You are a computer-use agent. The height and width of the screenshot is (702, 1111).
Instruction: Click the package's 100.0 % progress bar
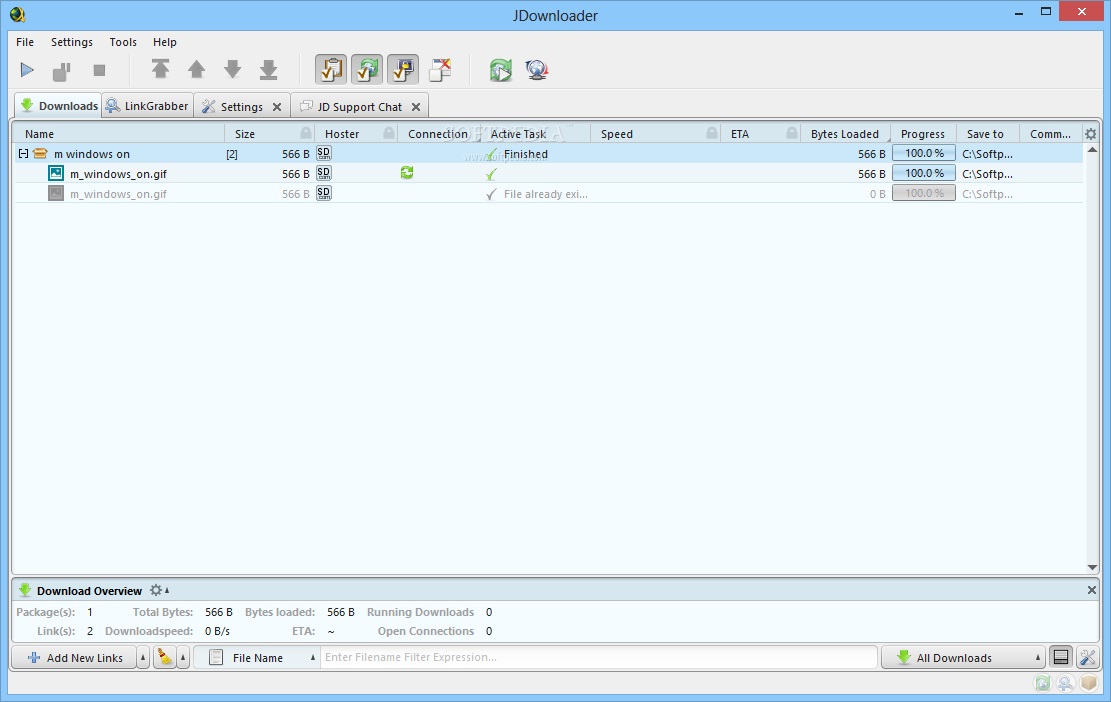(923, 153)
